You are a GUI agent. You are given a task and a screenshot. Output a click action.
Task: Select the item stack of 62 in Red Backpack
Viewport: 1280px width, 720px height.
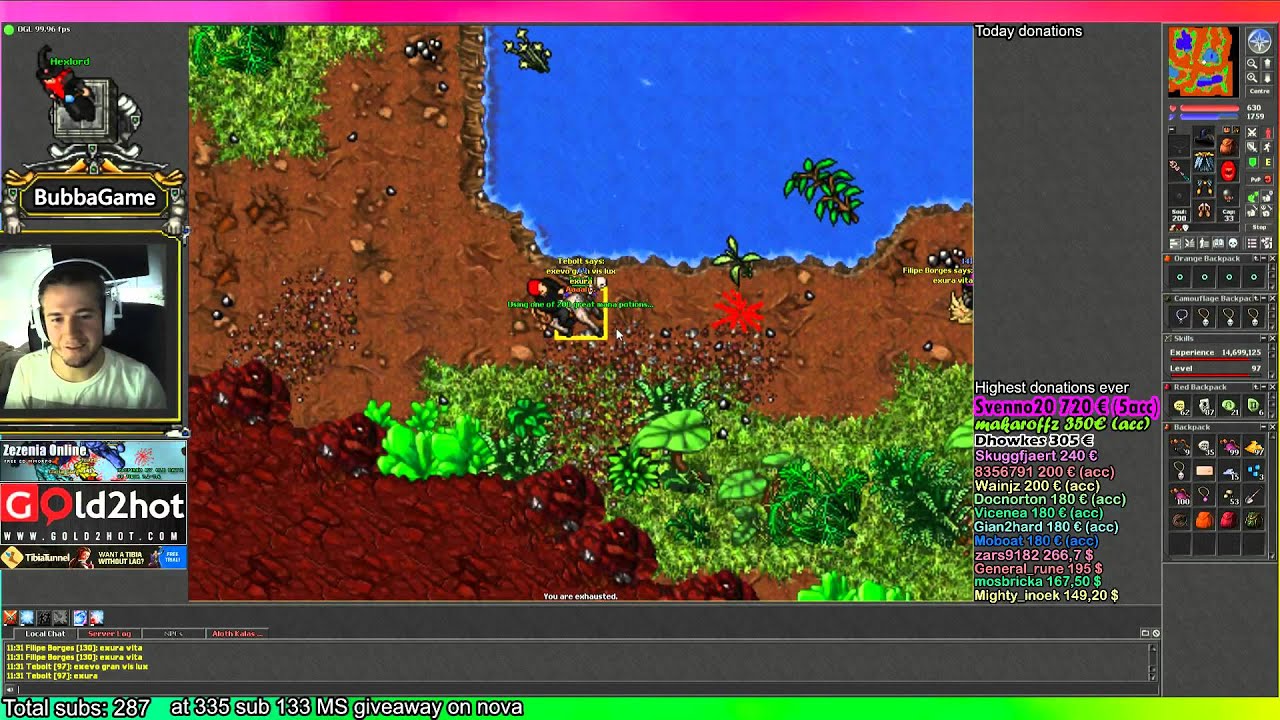coord(1180,405)
